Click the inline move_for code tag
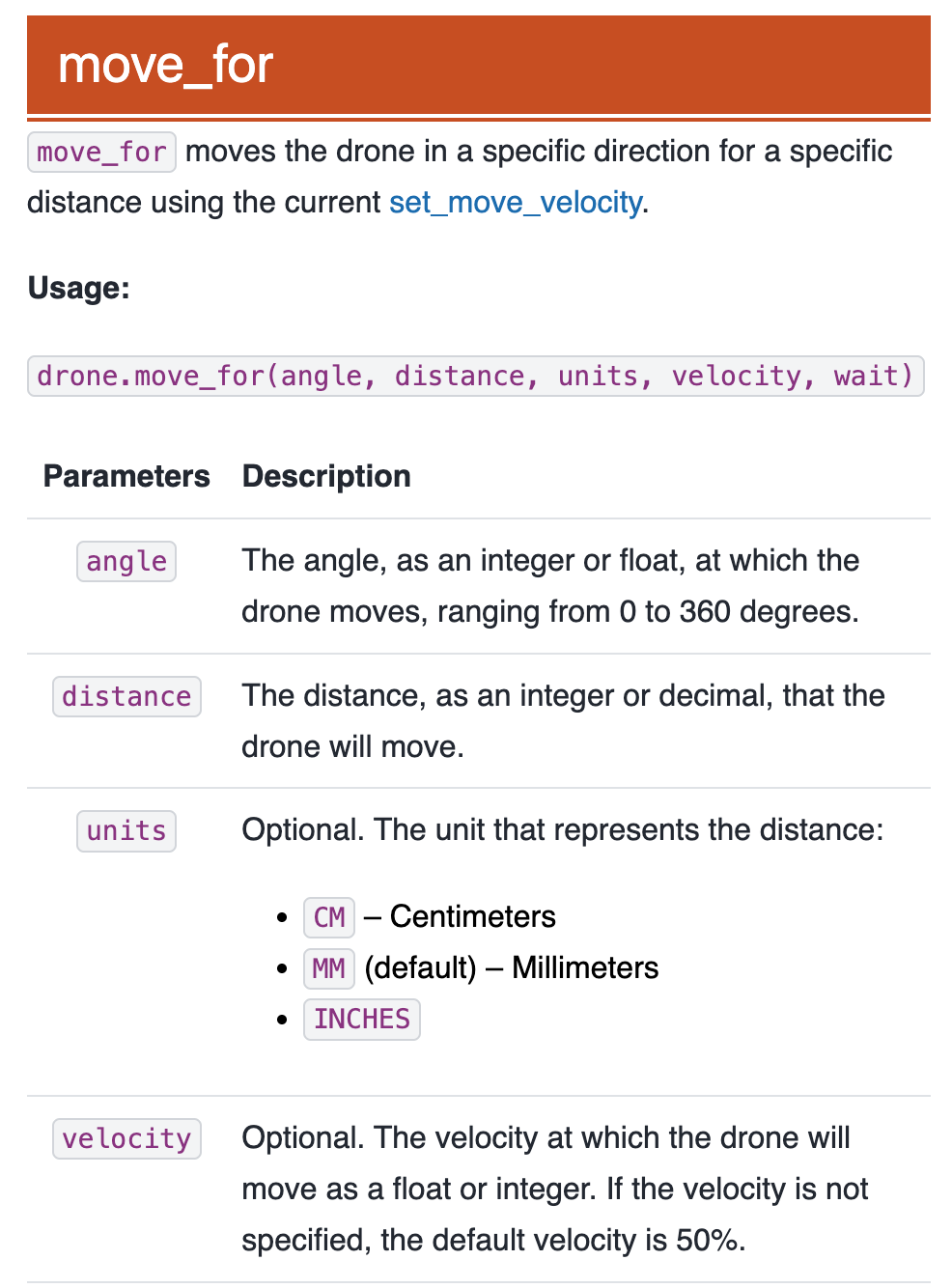 (x=101, y=153)
